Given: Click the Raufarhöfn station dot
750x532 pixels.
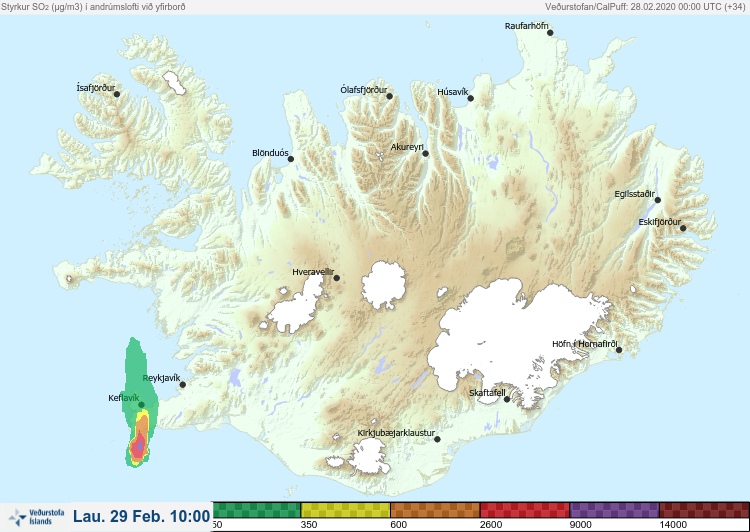Looking at the screenshot, I should 550,33.
